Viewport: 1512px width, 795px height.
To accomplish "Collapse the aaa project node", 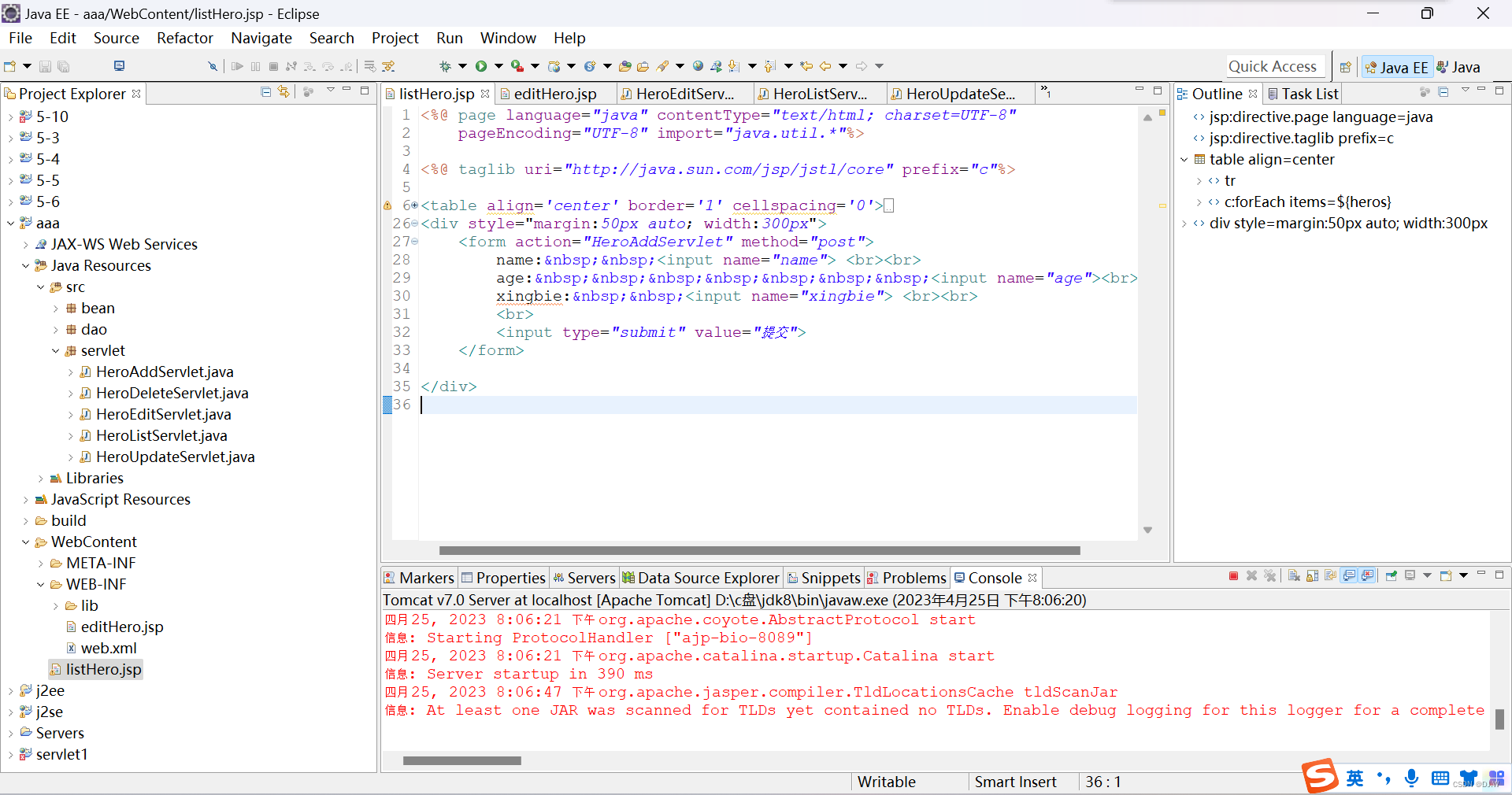I will (10, 224).
